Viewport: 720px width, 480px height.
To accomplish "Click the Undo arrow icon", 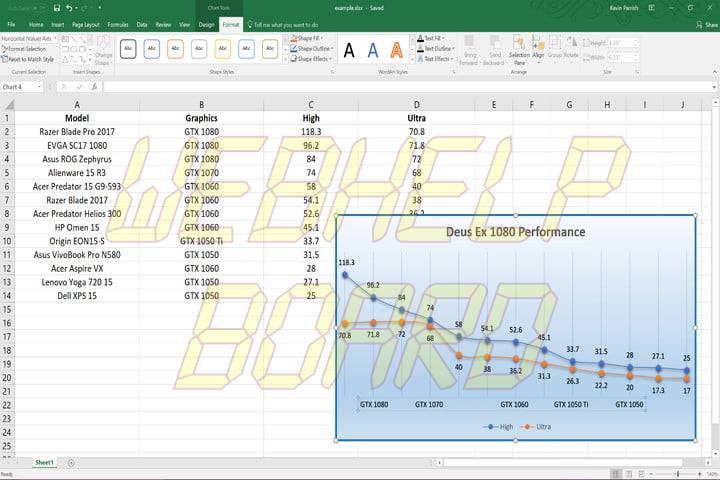I will (x=69, y=8).
